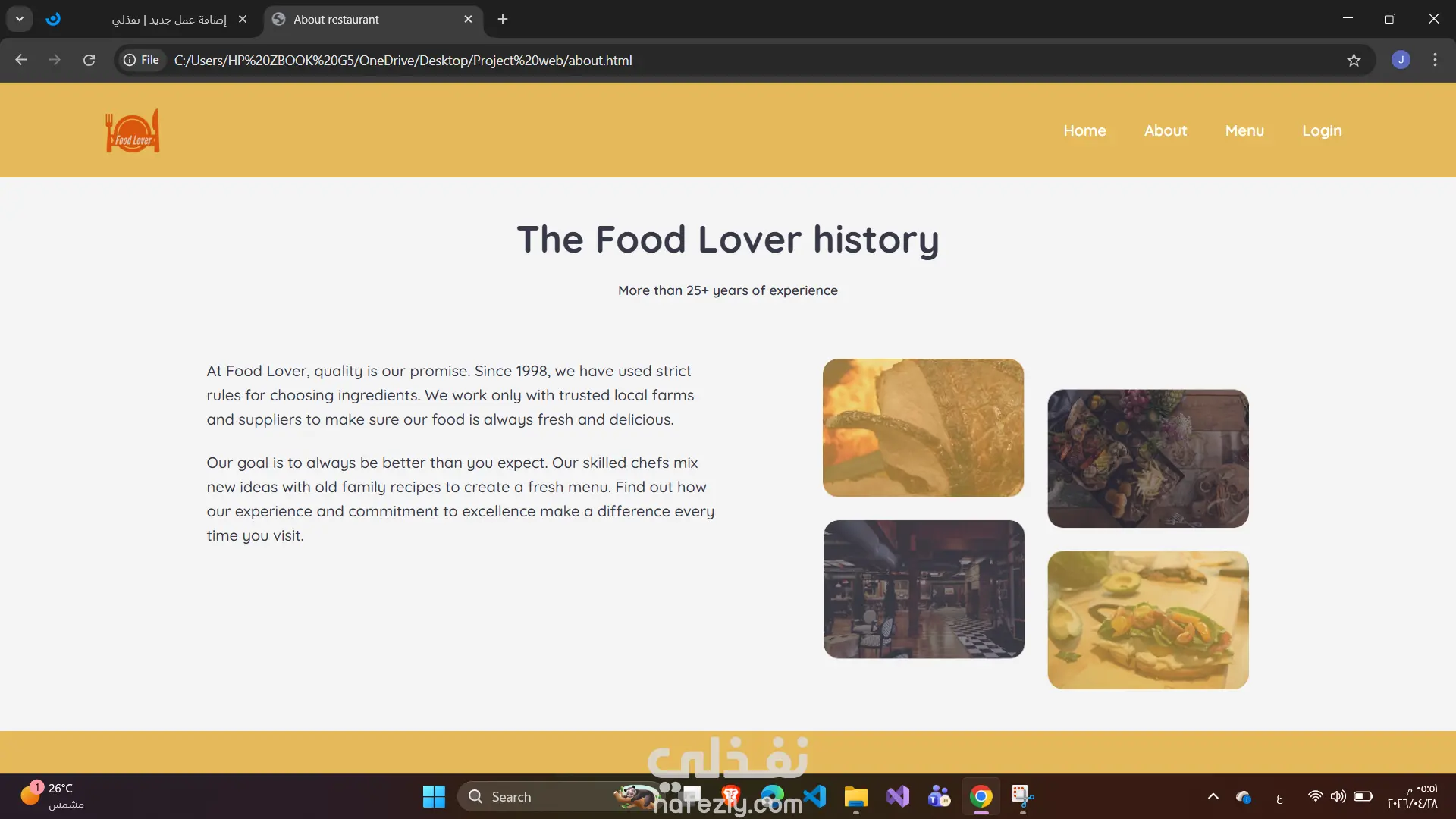This screenshot has height=819, width=1456.
Task: Click the restaurant interior image
Action: [924, 589]
